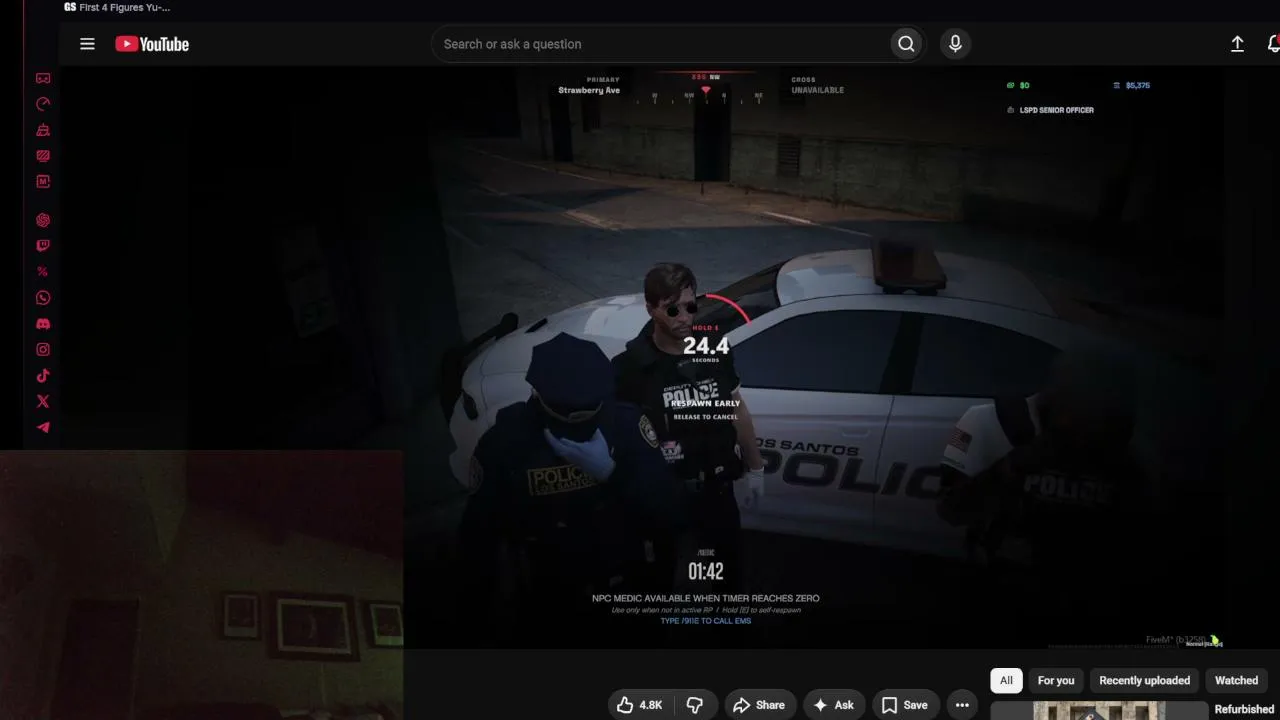Like the video (4.8K likes)
1280x720 pixels.
(640, 705)
